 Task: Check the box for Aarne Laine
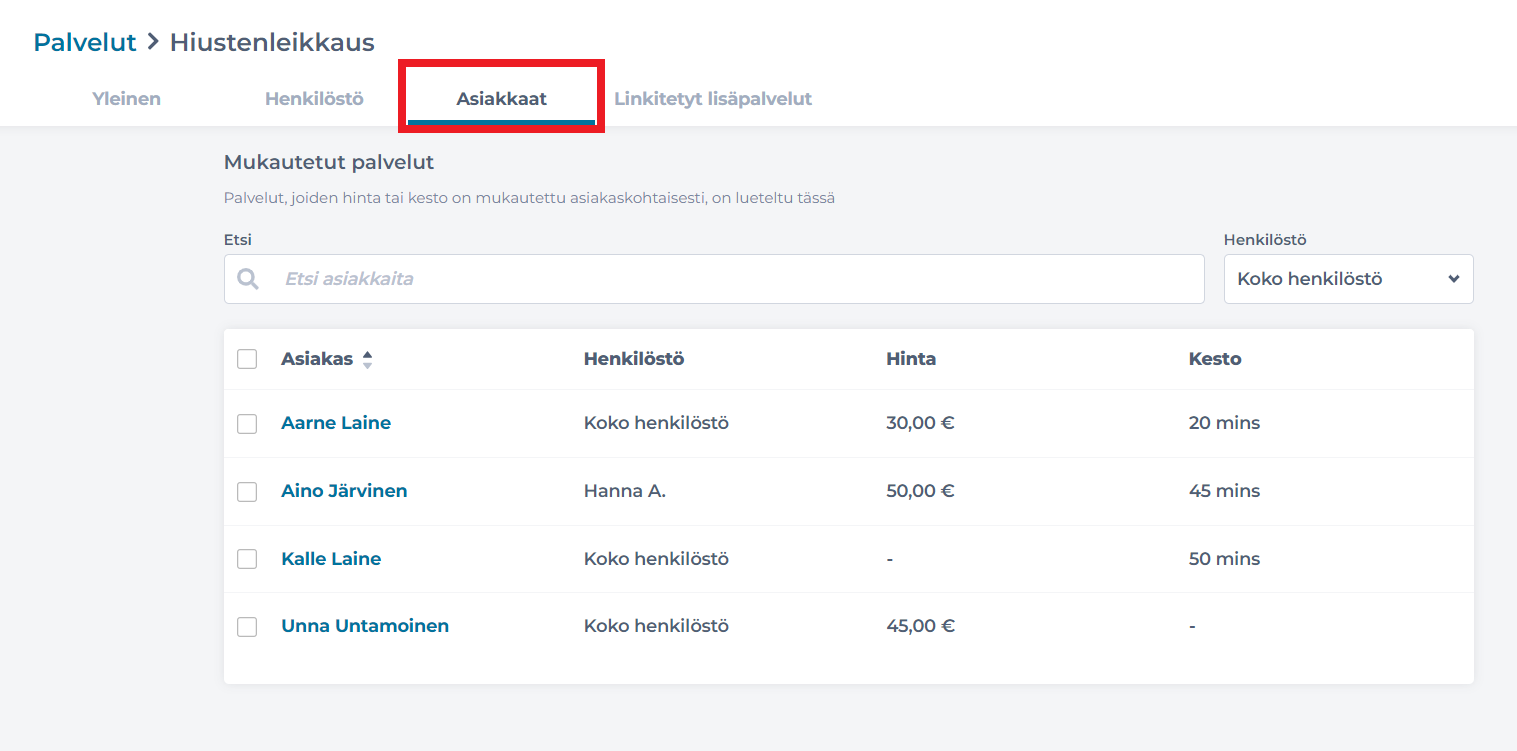(x=247, y=424)
